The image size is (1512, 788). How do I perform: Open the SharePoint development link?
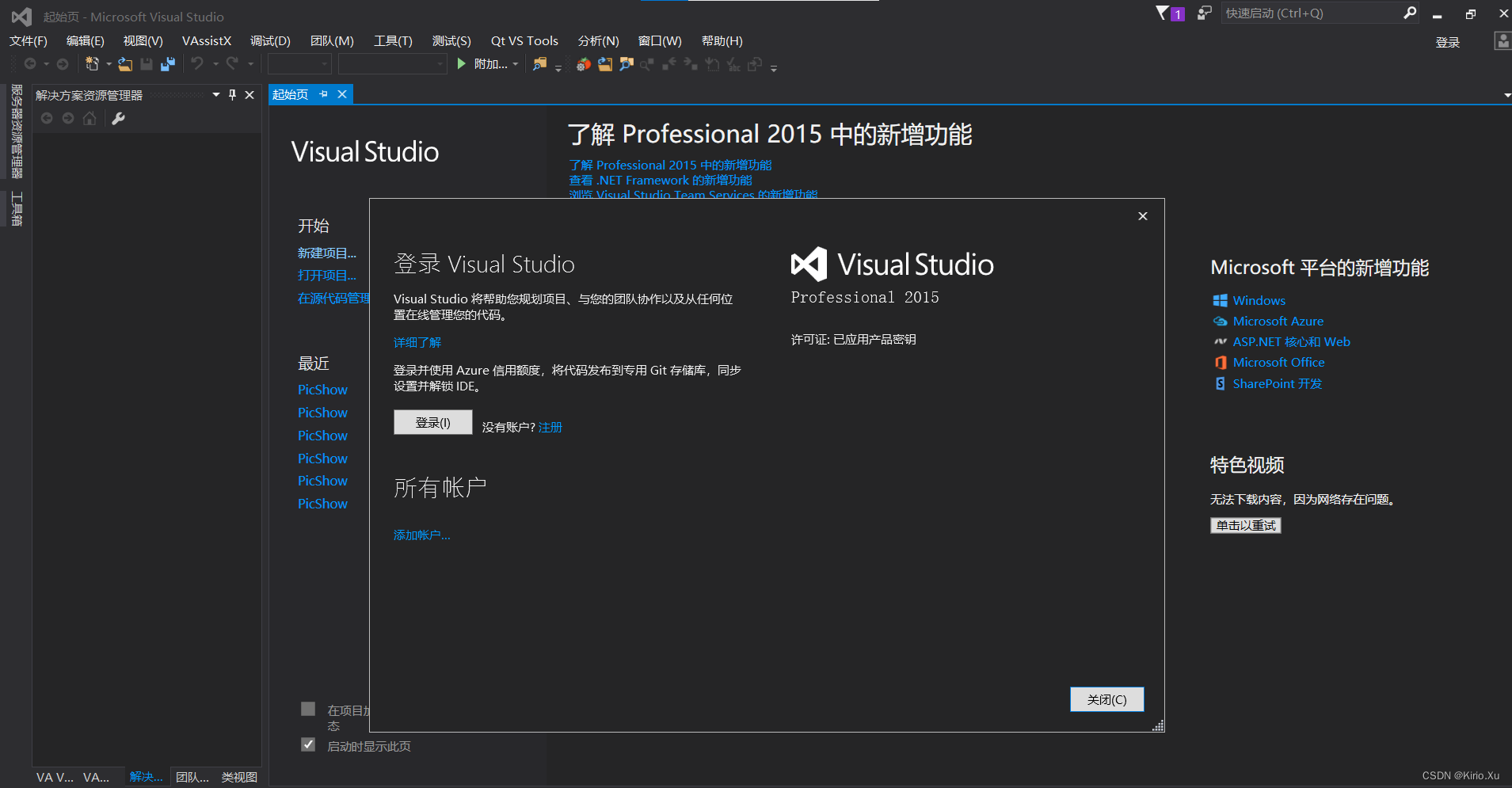1278,383
